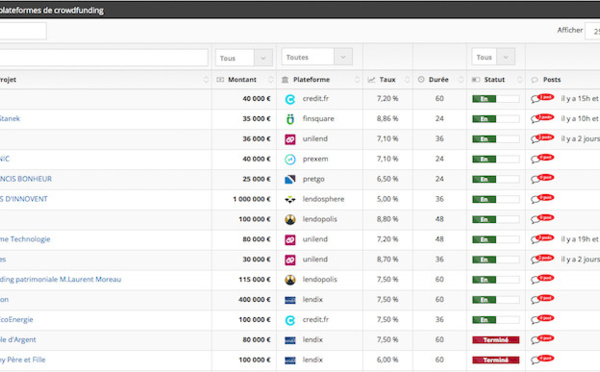Open the Technologie project link
This screenshot has width=600, height=372.
click(25, 239)
